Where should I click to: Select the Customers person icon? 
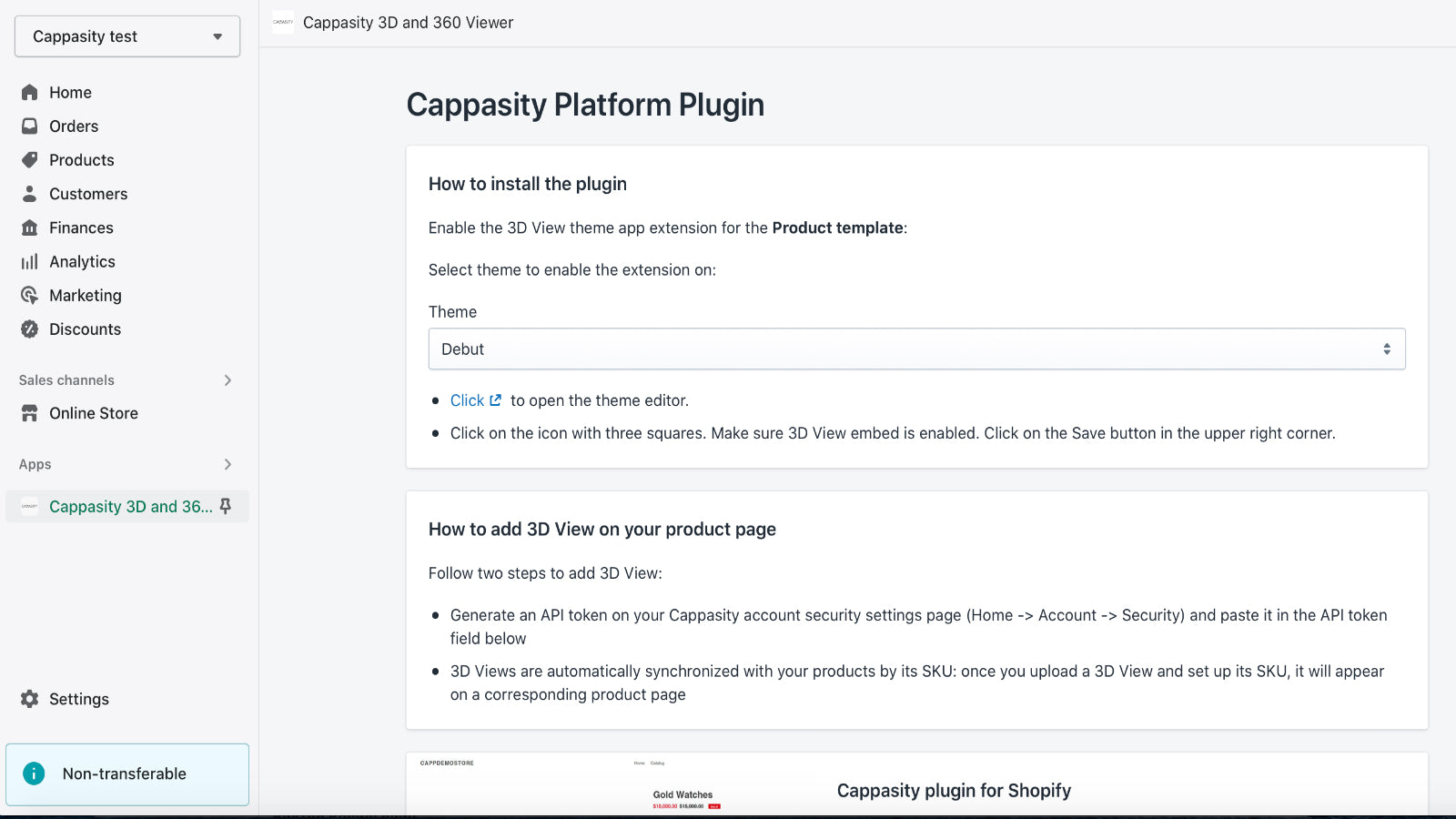pos(30,193)
